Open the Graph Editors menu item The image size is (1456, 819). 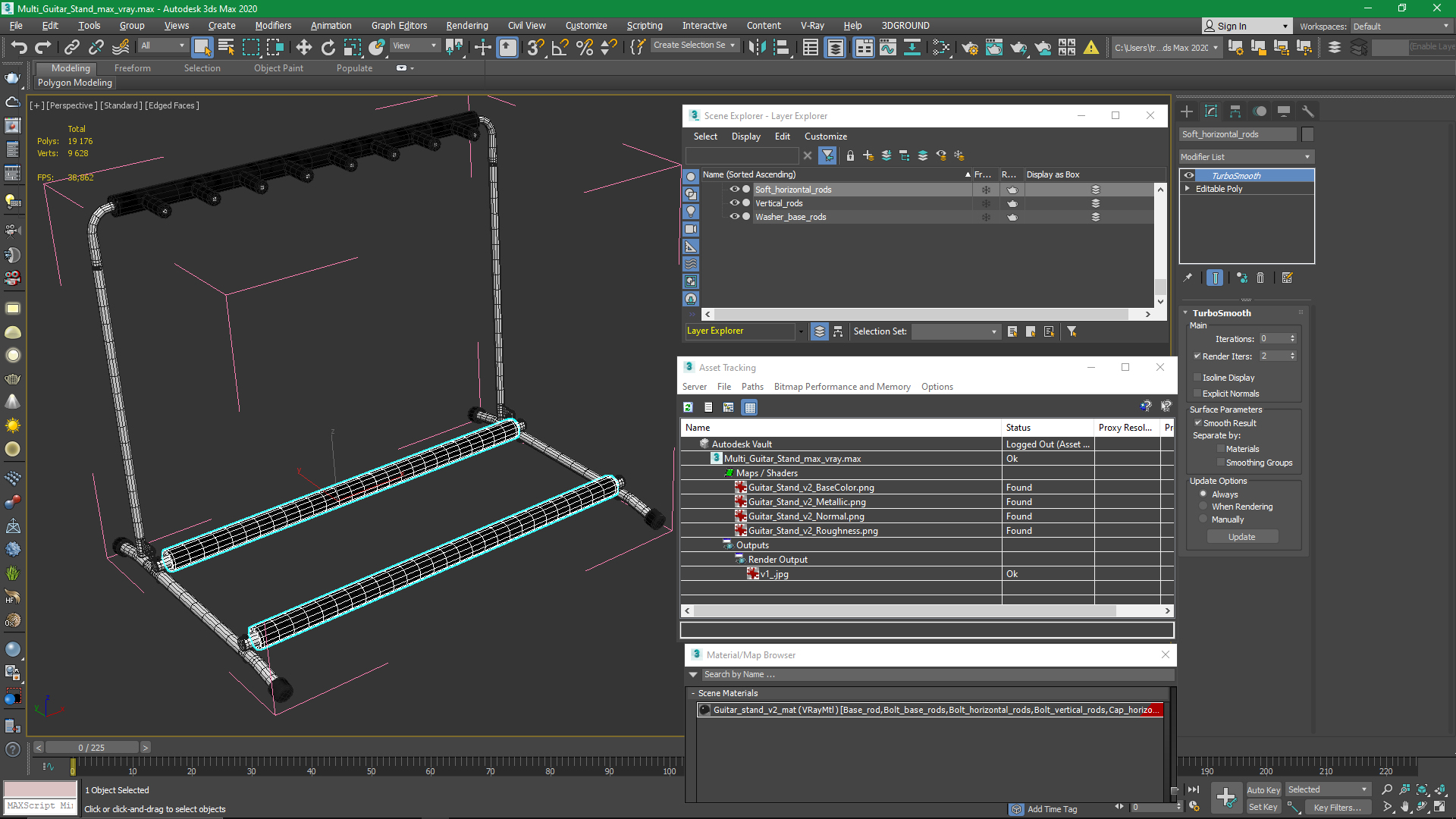[399, 25]
